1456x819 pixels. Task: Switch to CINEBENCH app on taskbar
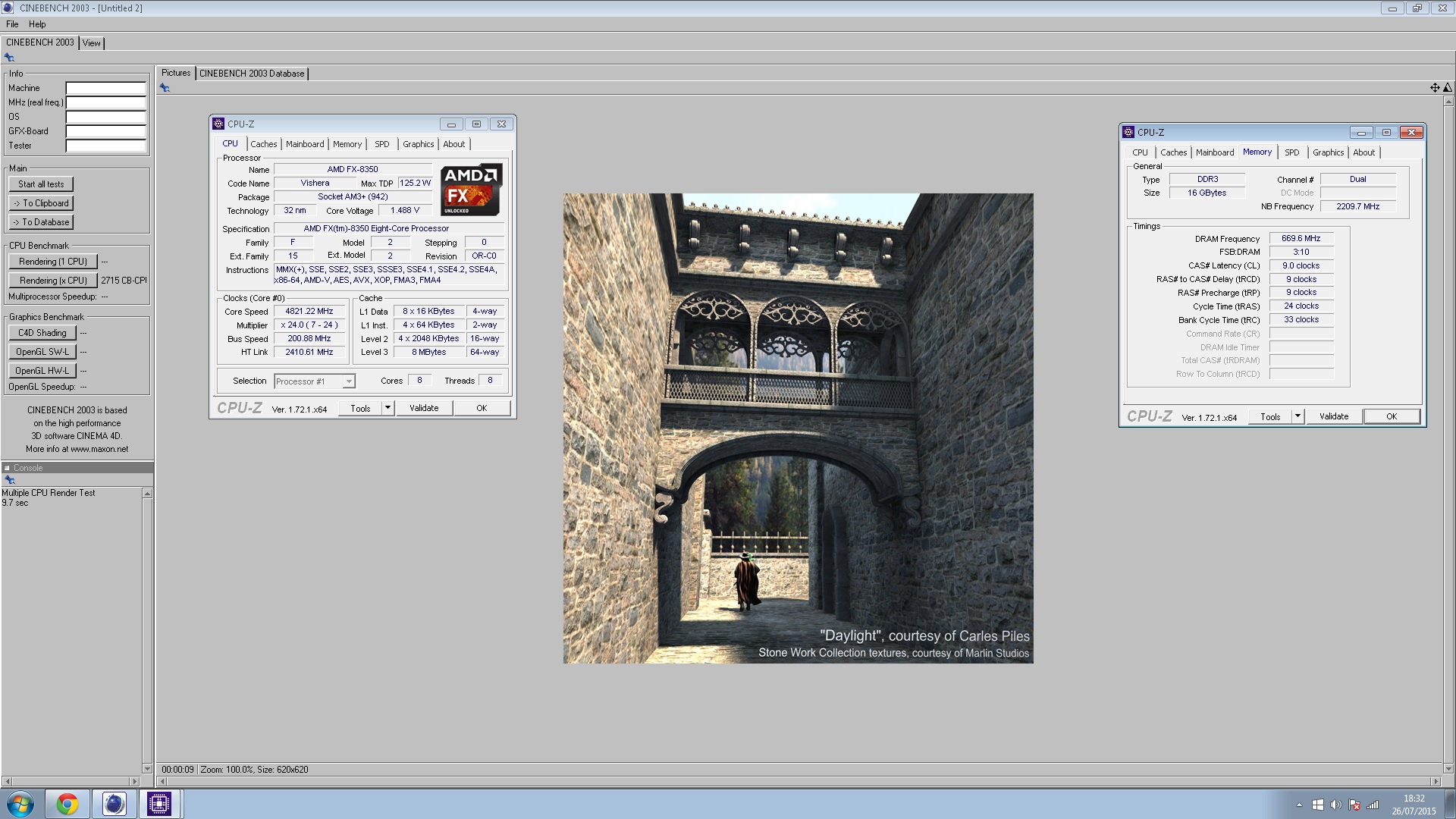coord(114,804)
